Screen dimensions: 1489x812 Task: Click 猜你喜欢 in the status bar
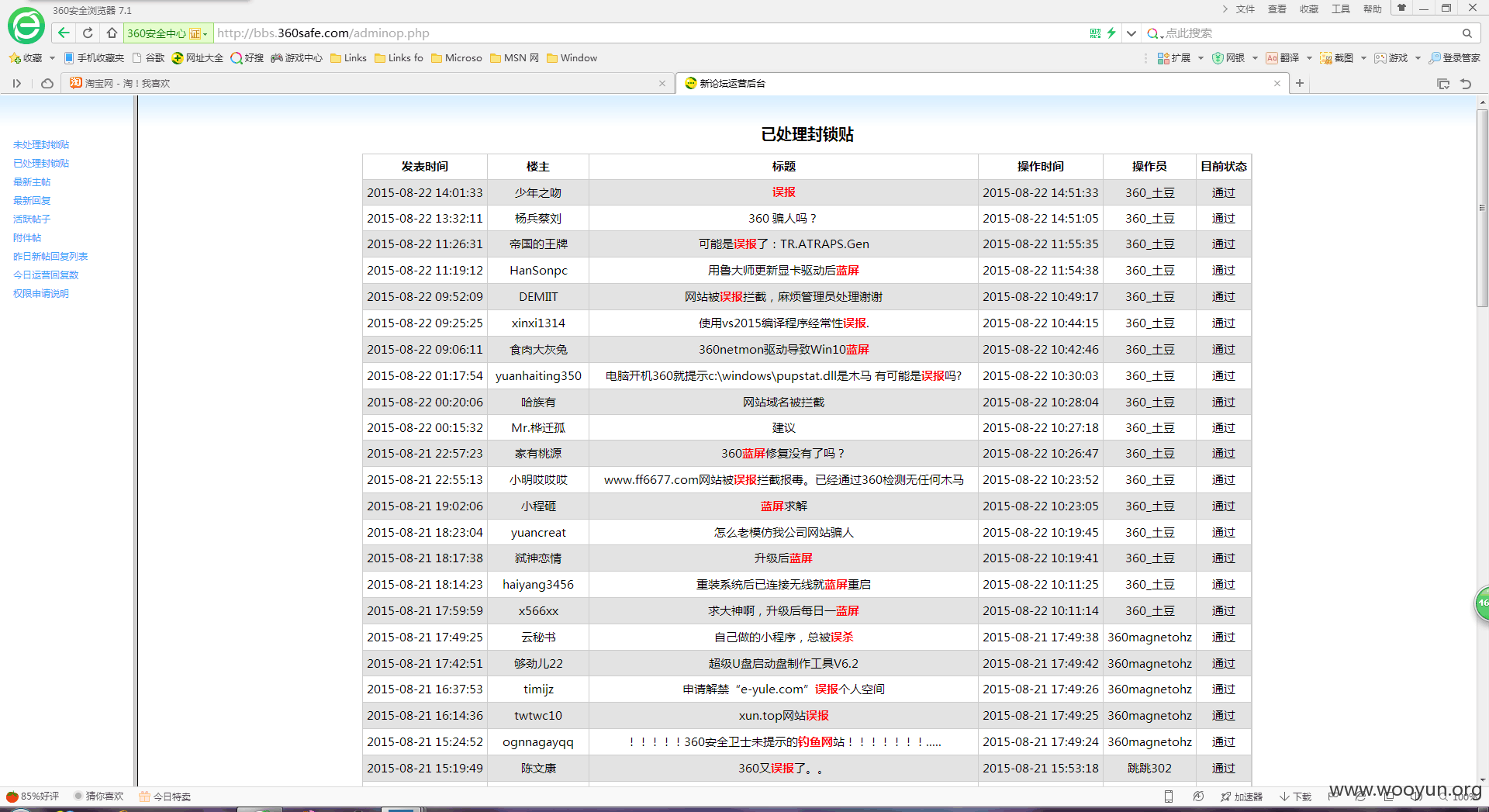point(98,796)
